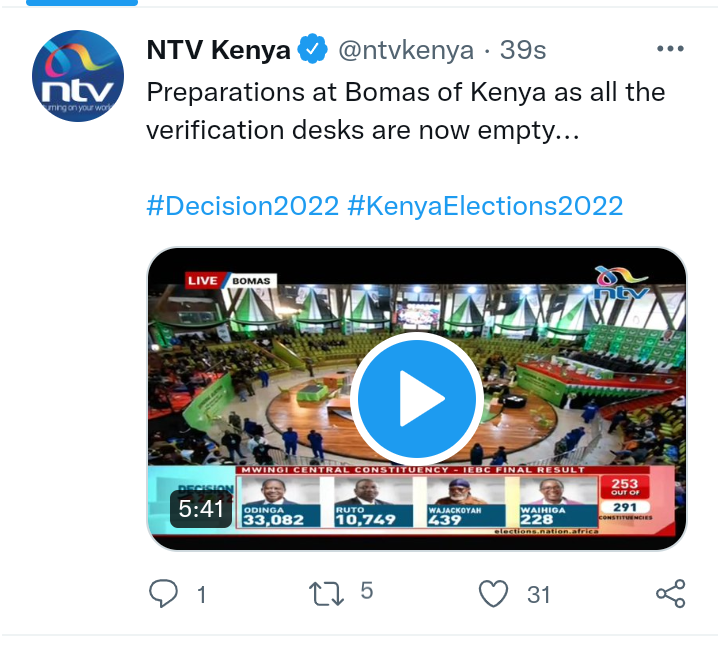Click the NTV Kenya display name
Viewport: 720px width, 649px height.
click(x=219, y=50)
